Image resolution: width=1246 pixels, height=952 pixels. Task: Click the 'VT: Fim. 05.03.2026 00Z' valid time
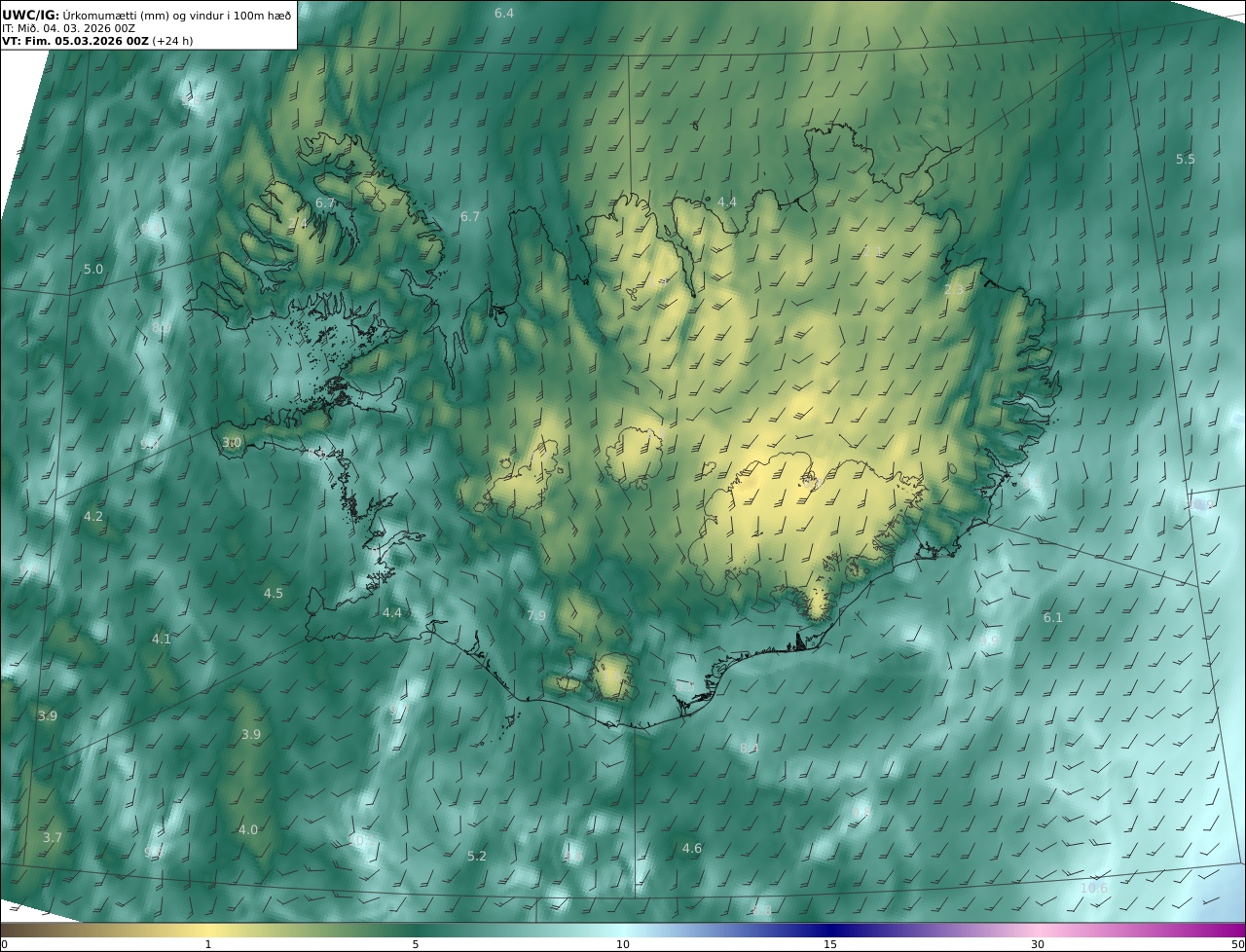(75, 41)
